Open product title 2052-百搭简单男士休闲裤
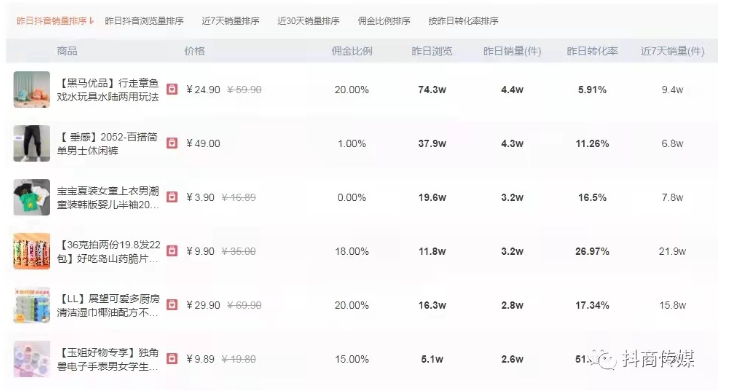745x392 pixels. (107, 143)
